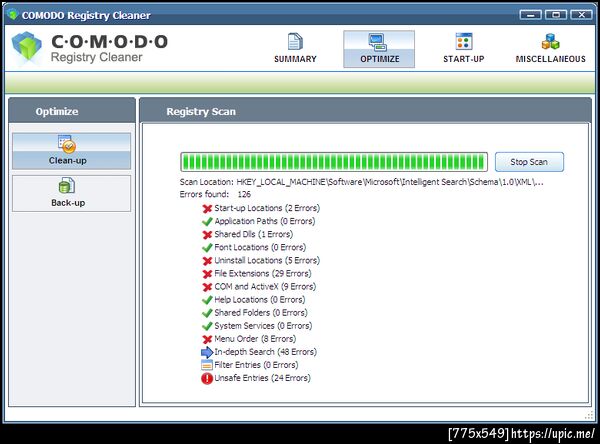Screen dimensions: 600x444
Task: Select 'Unsafe Entries (24 Errors)' text
Action: click(262, 378)
